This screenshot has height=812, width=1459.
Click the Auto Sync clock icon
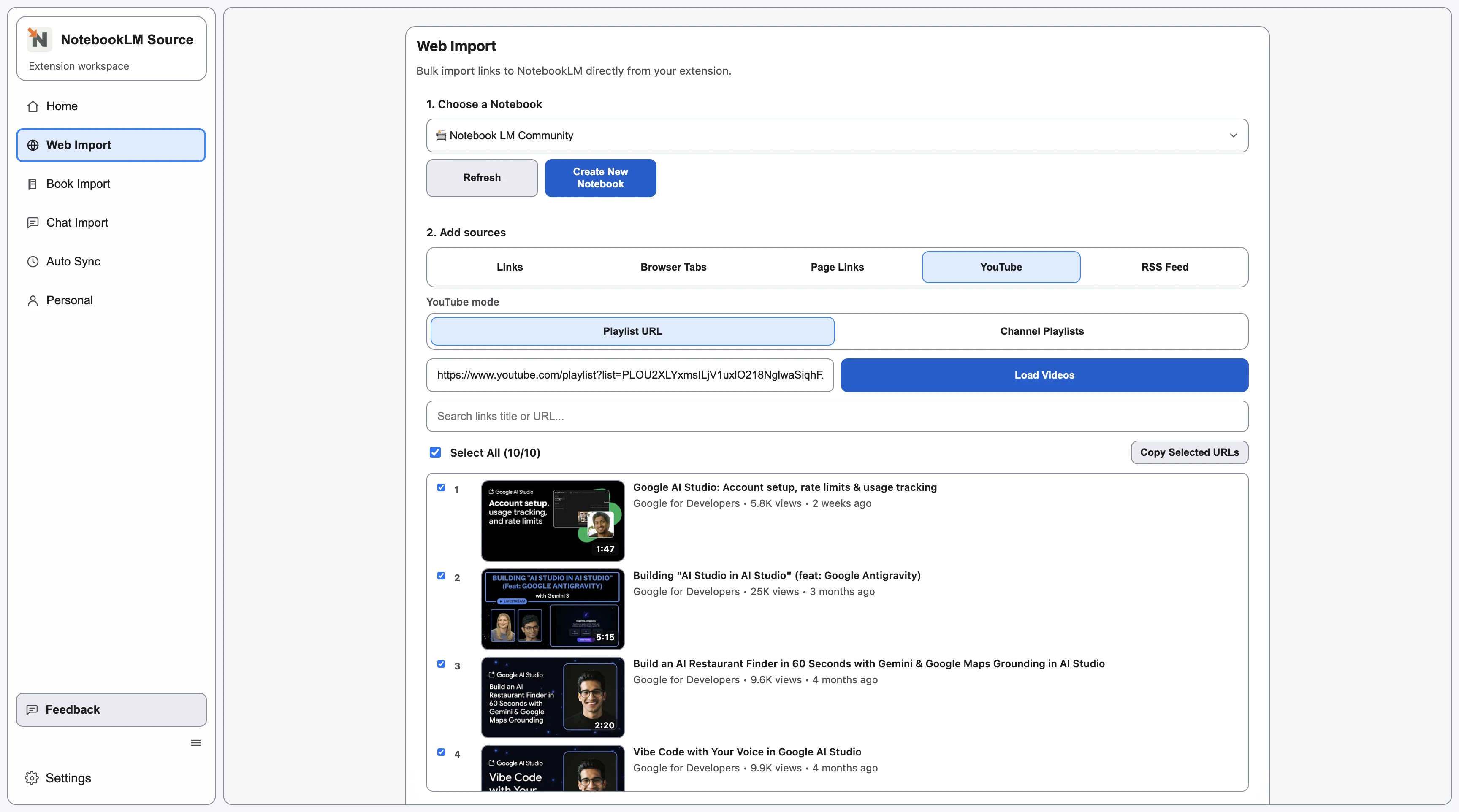(33, 261)
